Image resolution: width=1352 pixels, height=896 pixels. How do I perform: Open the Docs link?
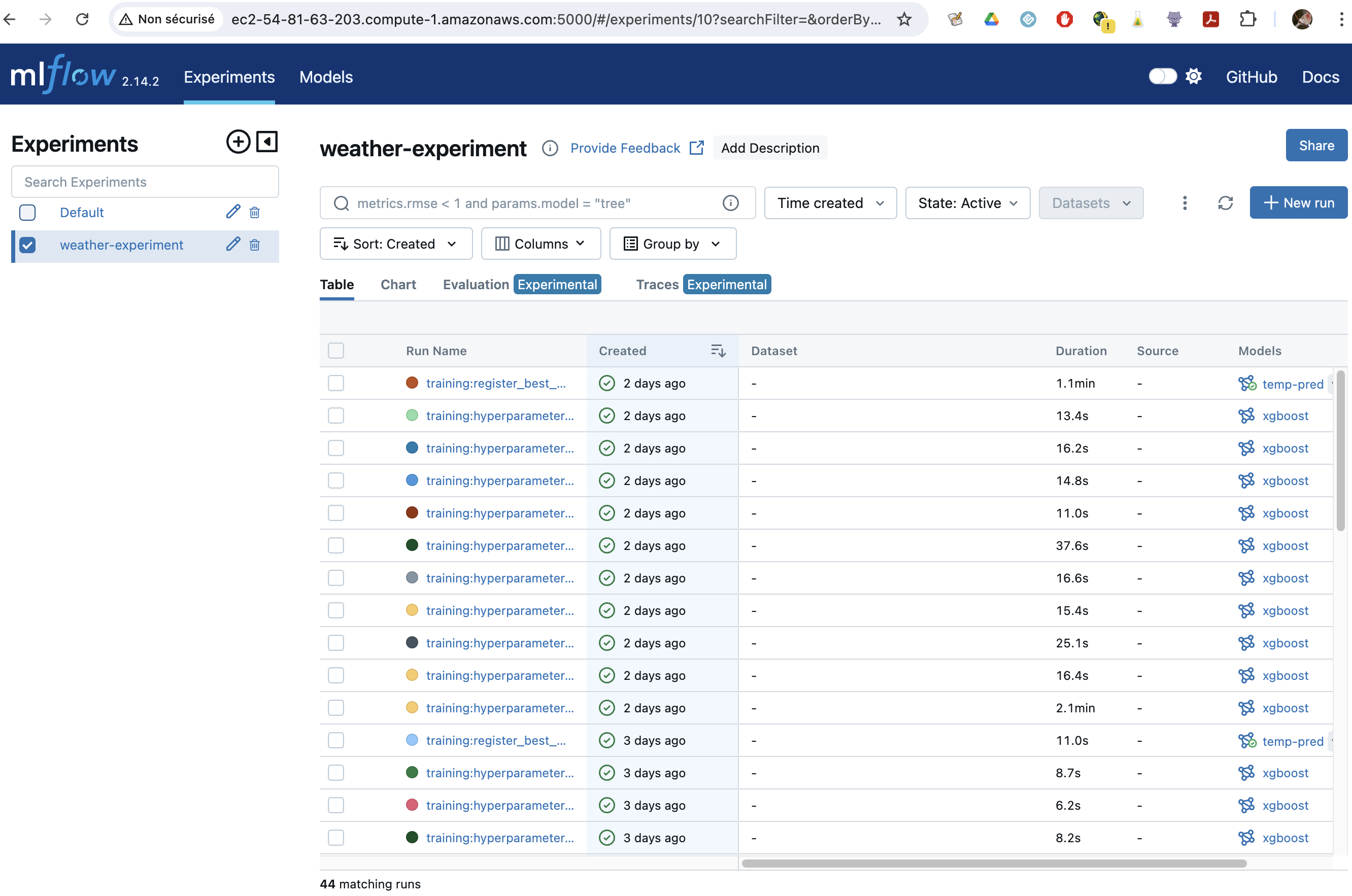1320,77
